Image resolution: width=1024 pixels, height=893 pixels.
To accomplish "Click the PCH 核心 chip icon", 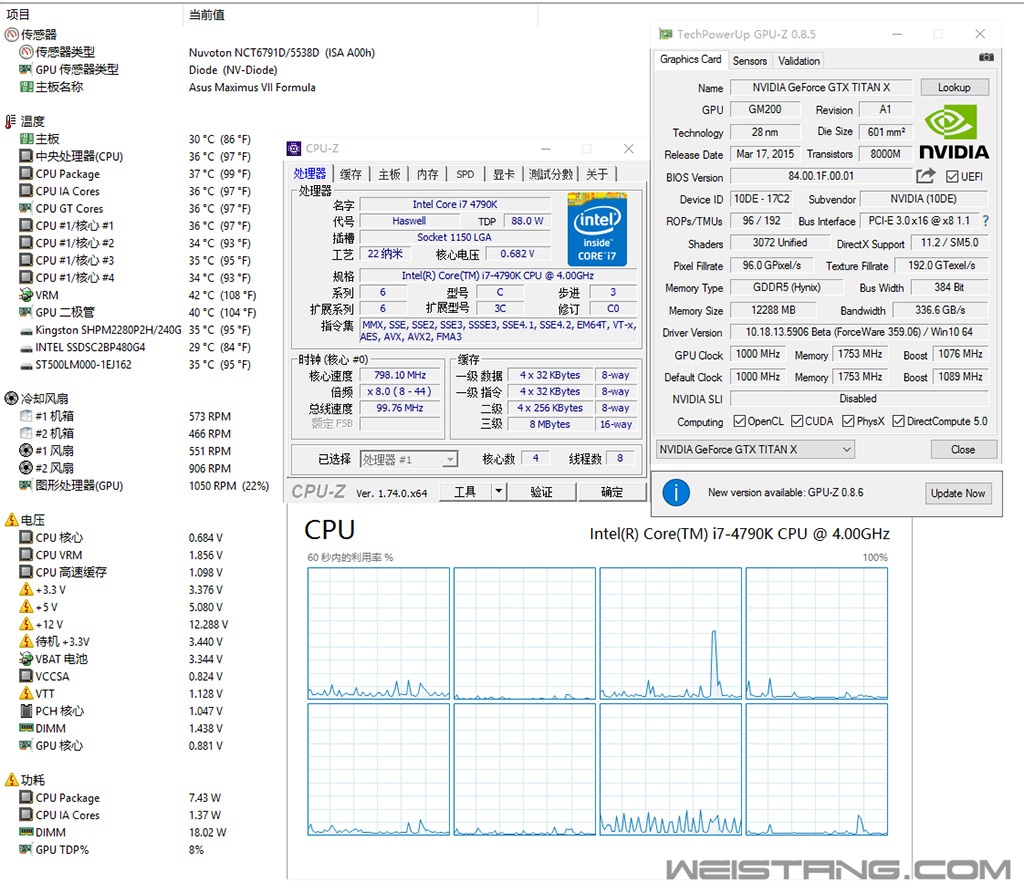I will click(x=26, y=711).
